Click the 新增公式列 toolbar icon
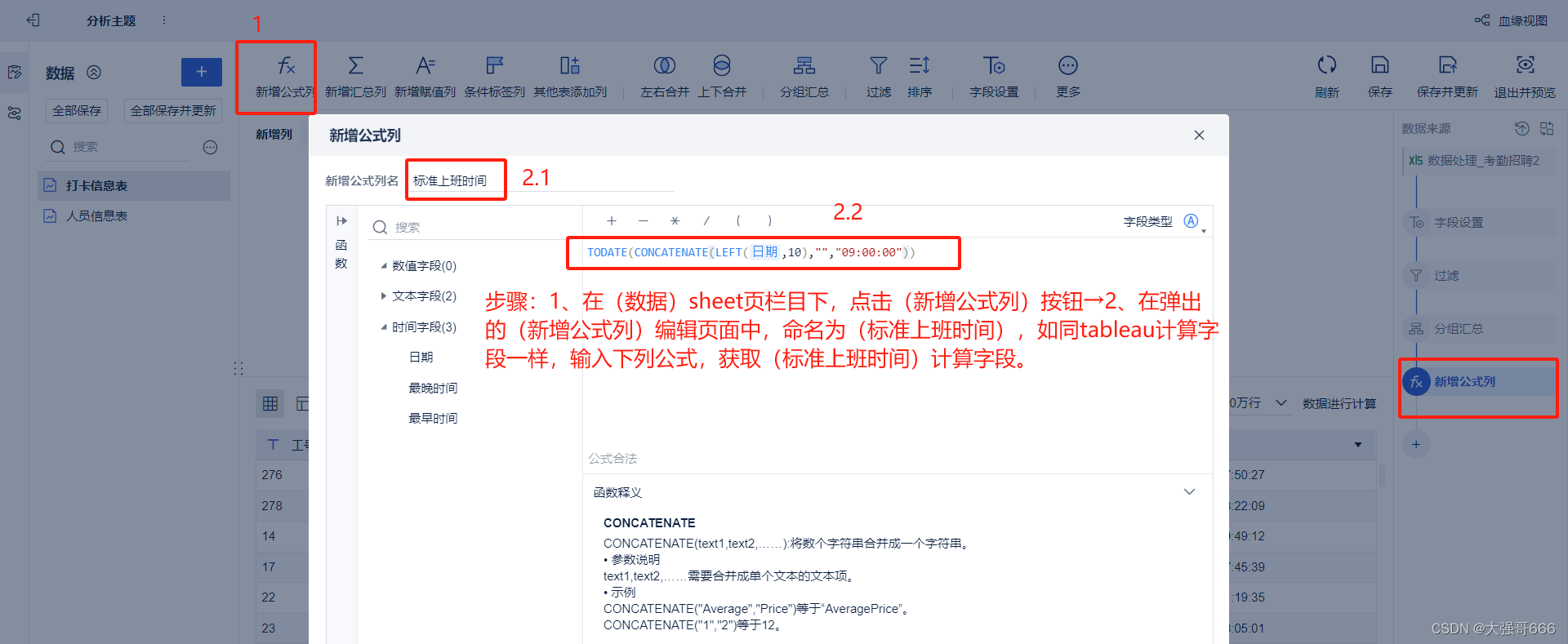Viewport: 1568px width, 644px height. pos(286,65)
